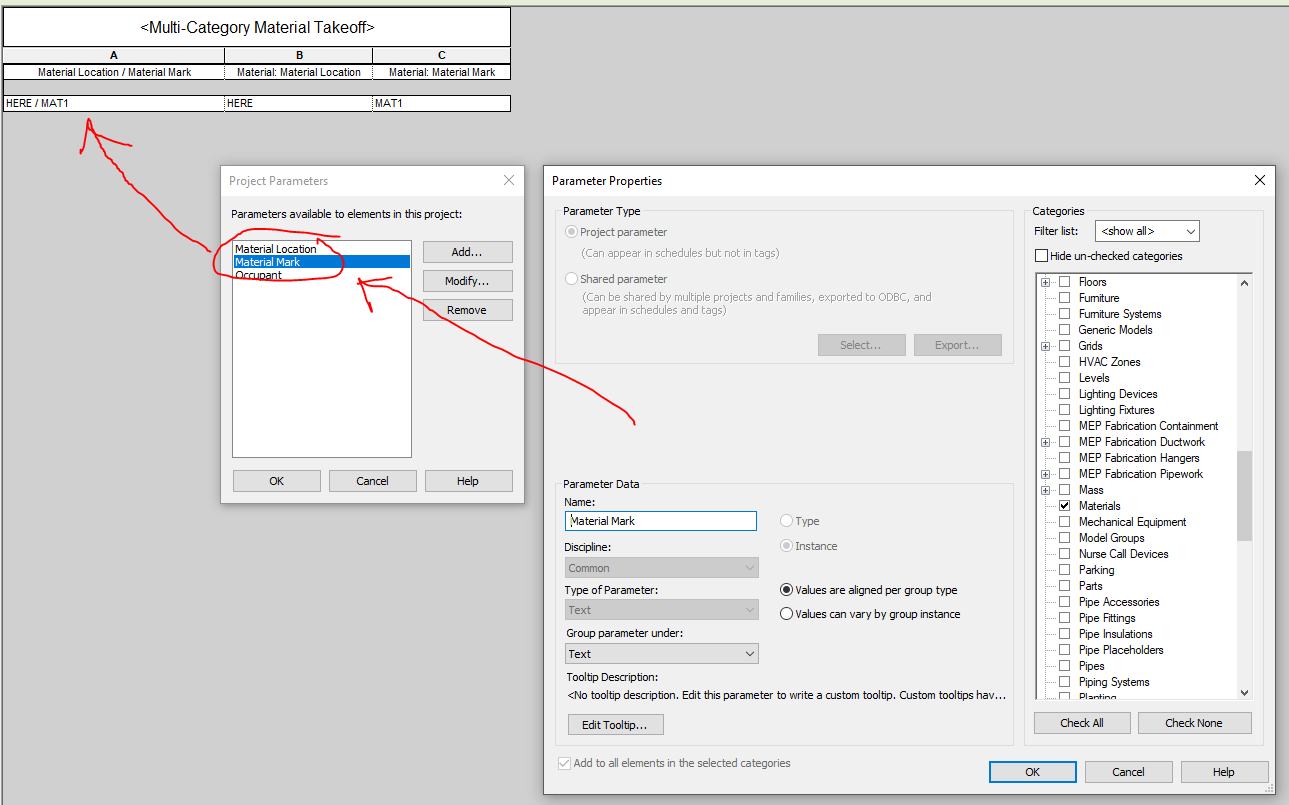Click the Material Mark name field
The width and height of the screenshot is (1289, 805).
click(x=660, y=521)
